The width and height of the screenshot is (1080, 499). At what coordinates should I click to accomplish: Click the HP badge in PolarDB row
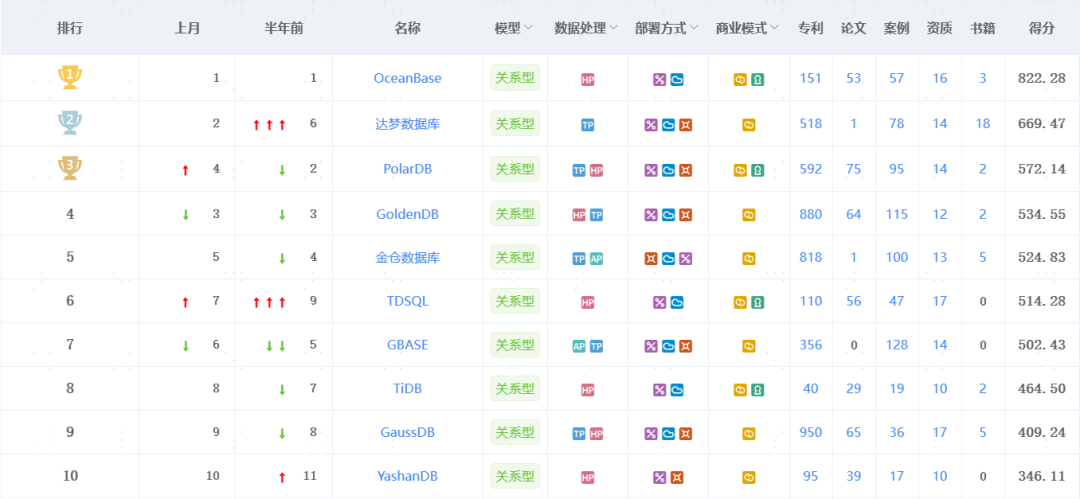(596, 170)
